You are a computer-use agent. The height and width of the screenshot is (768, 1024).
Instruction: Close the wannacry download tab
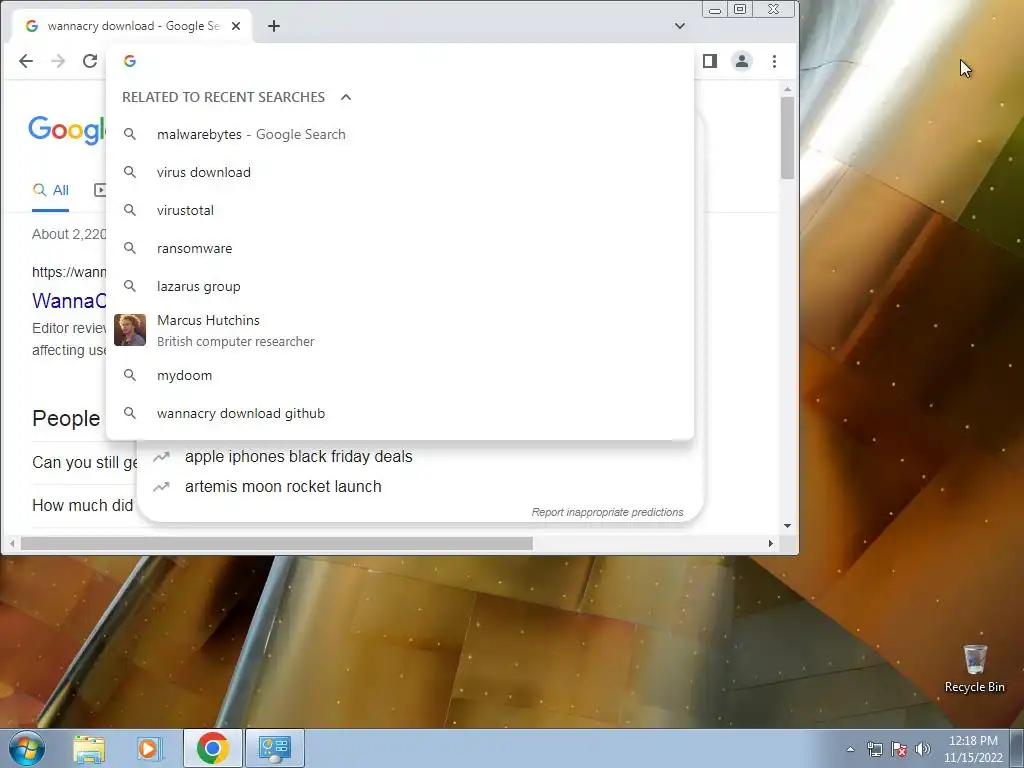tap(236, 26)
